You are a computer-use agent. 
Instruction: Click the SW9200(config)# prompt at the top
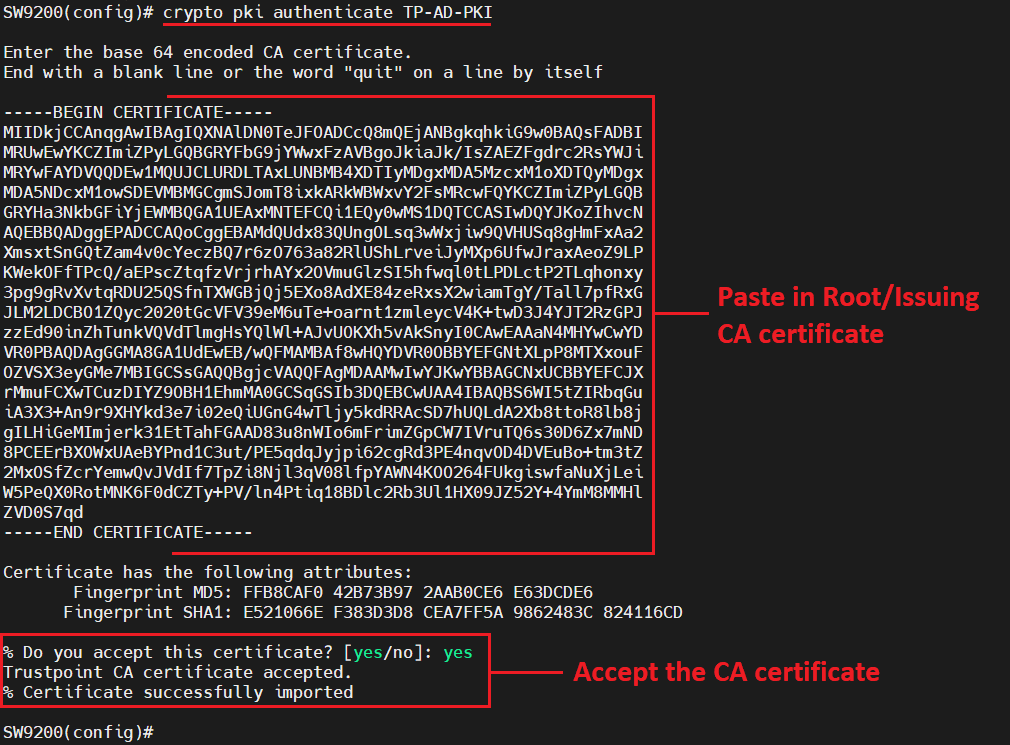[x=80, y=12]
